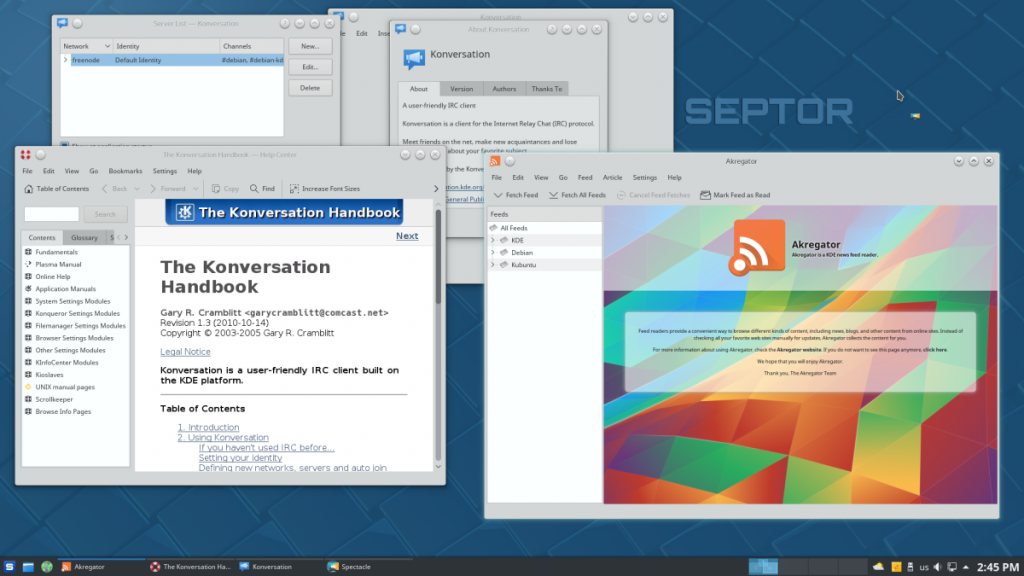The image size is (1024, 576).
Task: Open the Bookmarks menu in Help Center
Action: pos(125,171)
